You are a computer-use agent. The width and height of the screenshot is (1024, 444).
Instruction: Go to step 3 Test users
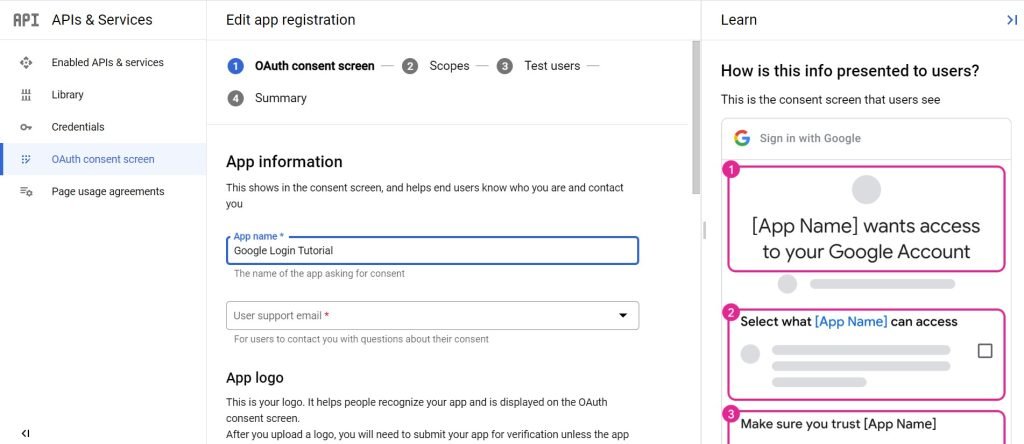540,66
